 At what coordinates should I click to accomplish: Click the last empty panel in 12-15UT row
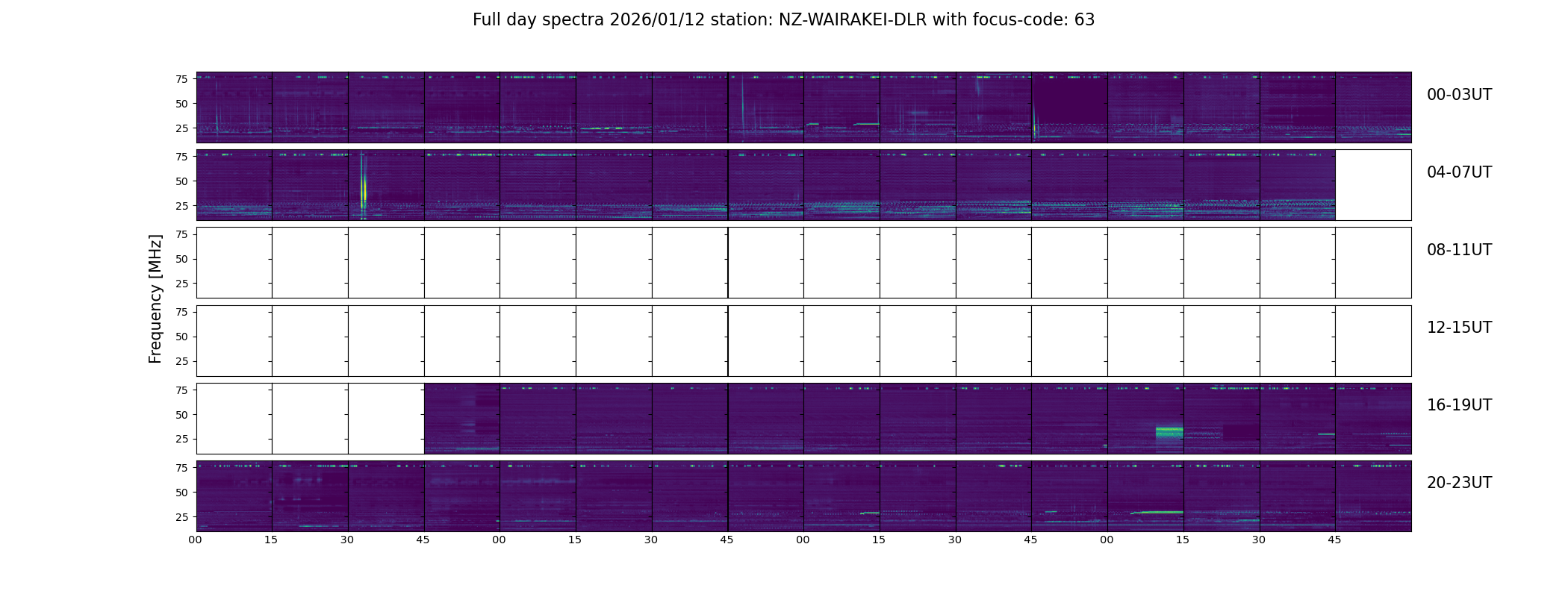(x=1373, y=341)
